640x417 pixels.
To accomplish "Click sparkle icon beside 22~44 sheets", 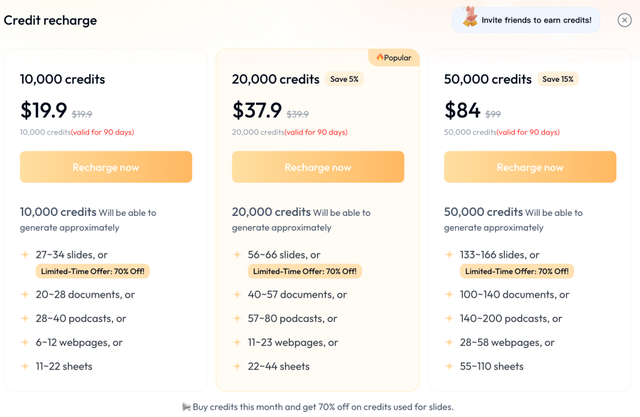I will pyautogui.click(x=237, y=367).
